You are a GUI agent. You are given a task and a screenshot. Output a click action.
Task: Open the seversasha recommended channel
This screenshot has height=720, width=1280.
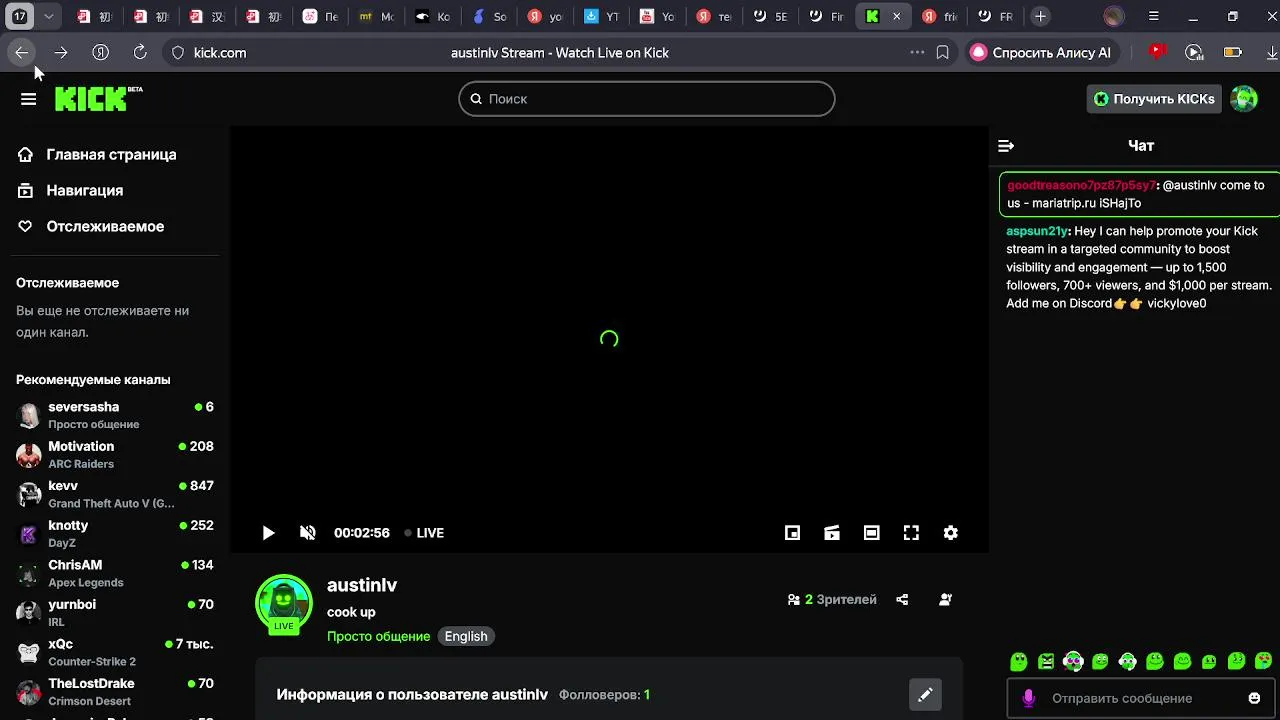pyautogui.click(x=115, y=415)
